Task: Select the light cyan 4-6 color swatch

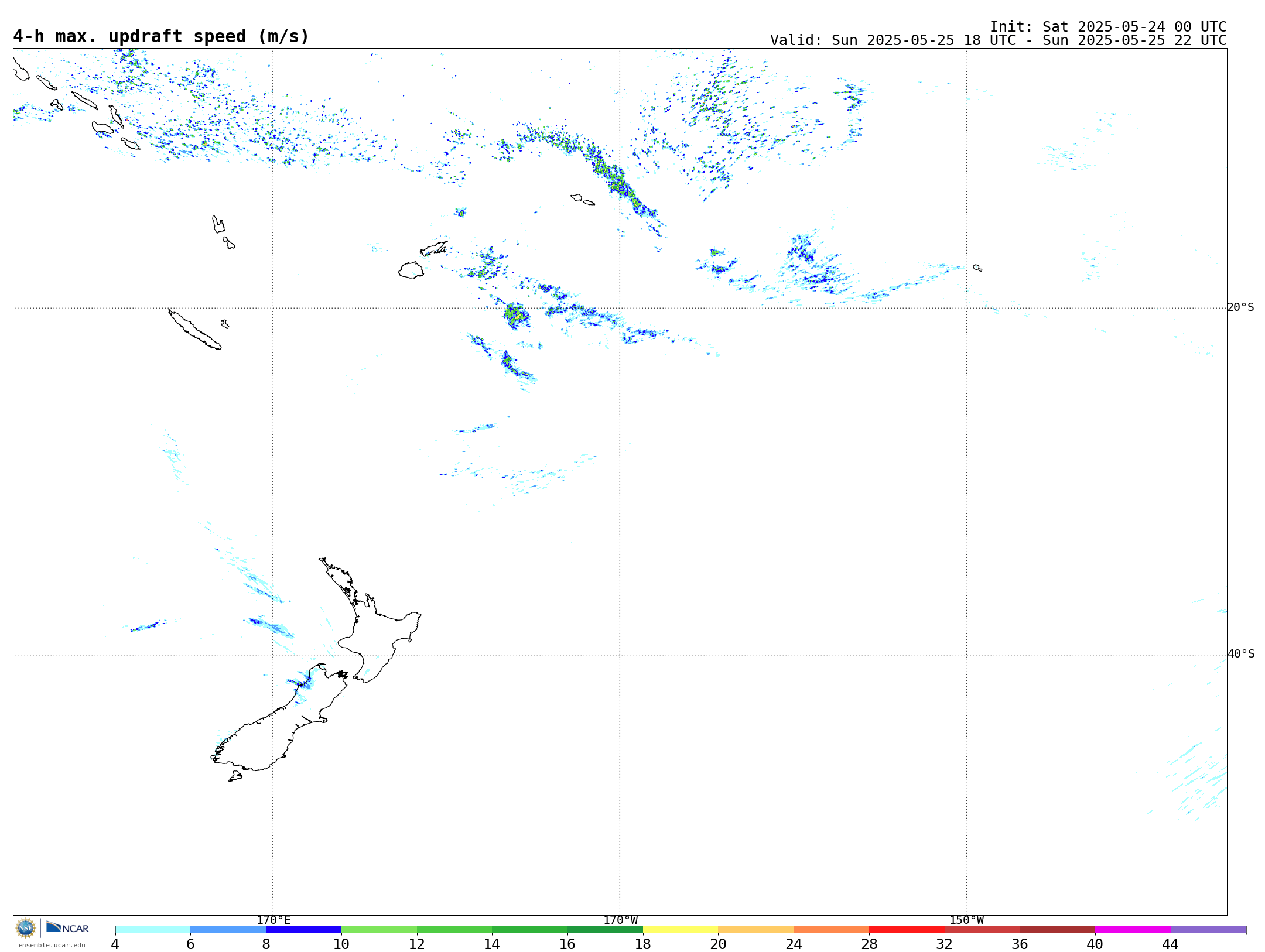Action: click(x=153, y=930)
